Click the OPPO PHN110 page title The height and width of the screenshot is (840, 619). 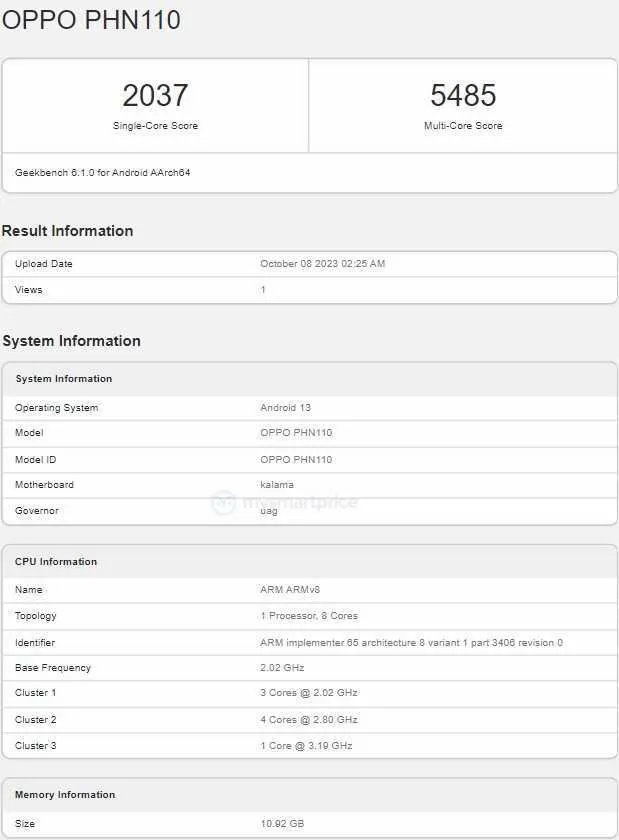[91, 20]
